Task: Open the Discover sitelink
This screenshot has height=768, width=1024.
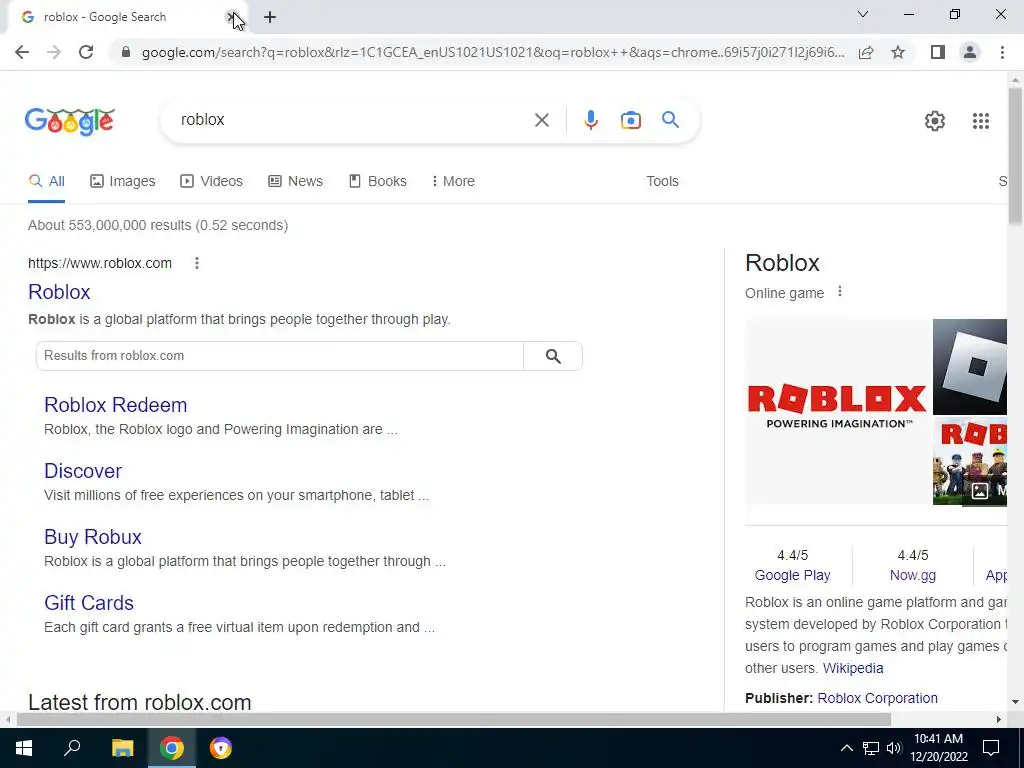Action: (x=83, y=471)
